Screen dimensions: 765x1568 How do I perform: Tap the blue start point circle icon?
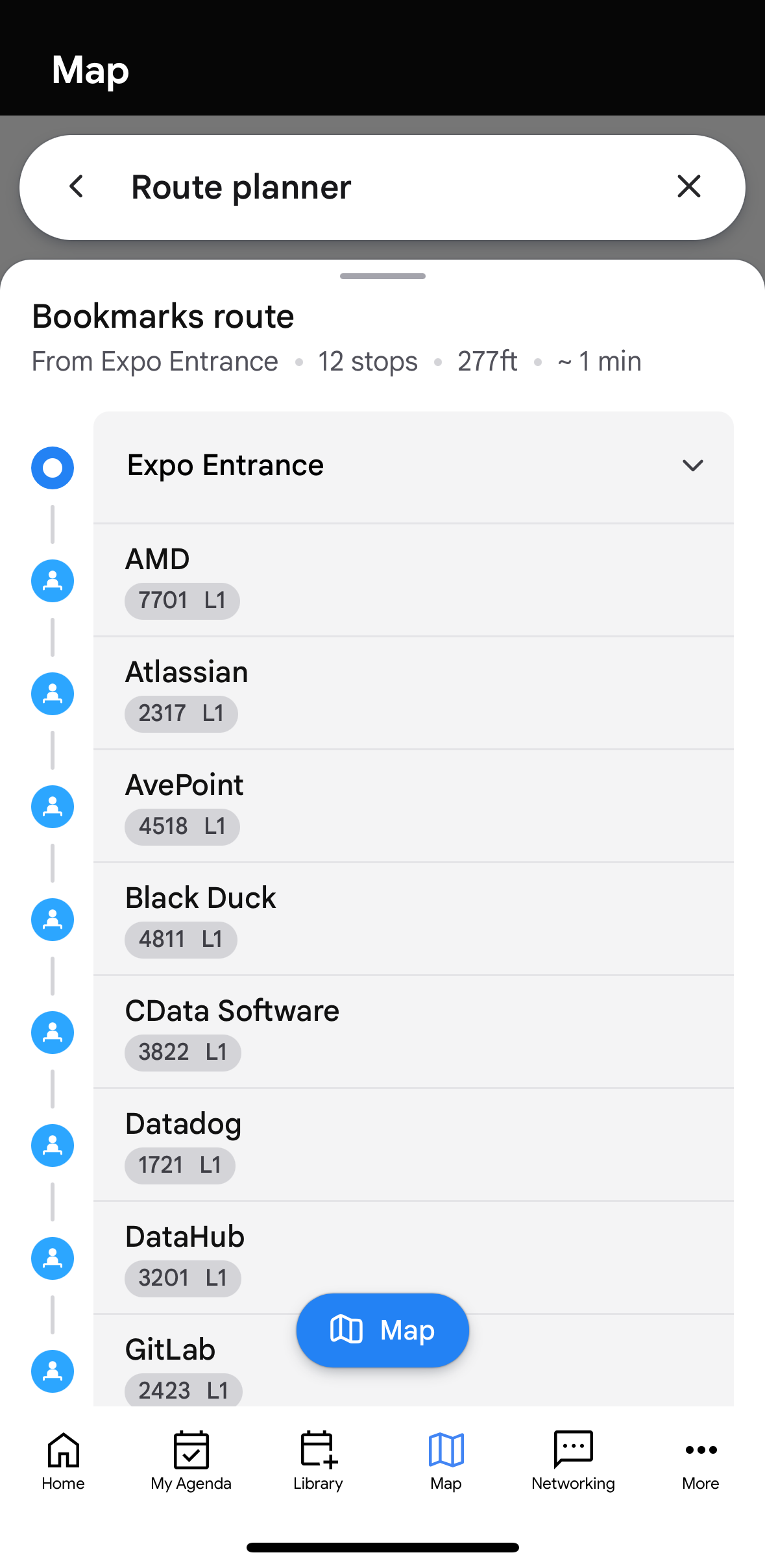[x=53, y=468]
